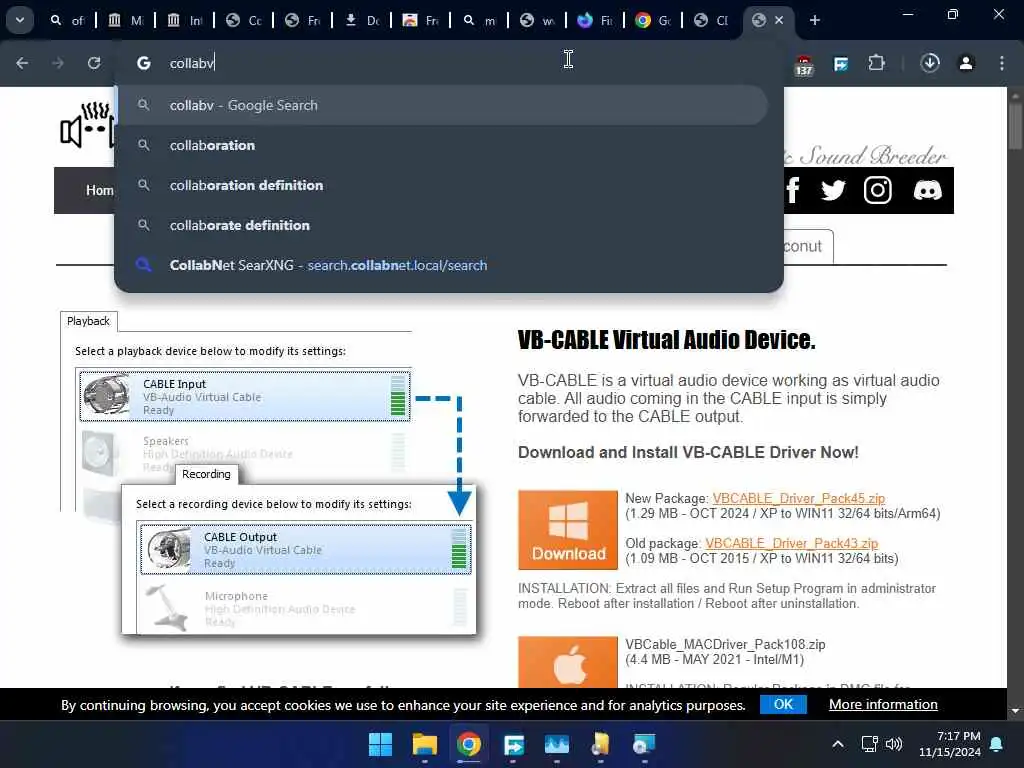Open volume control in system tray
The width and height of the screenshot is (1024, 768).
pos(893,744)
